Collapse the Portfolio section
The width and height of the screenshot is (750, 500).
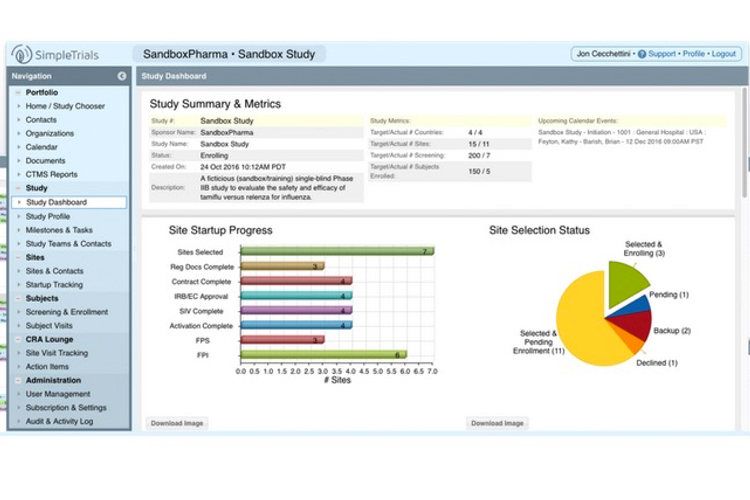click(x=18, y=92)
